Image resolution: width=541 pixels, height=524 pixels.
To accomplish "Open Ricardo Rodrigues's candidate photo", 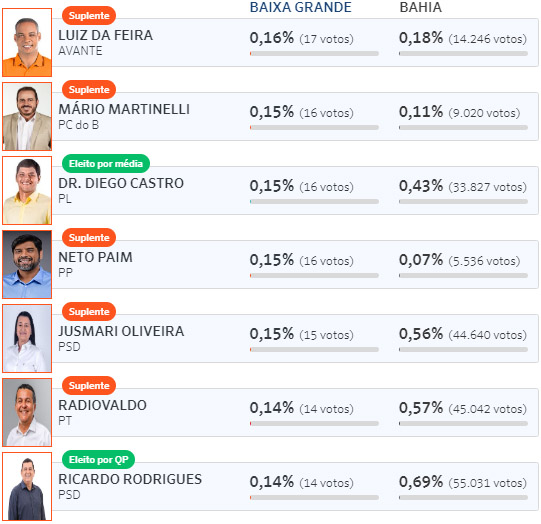I will [x=27, y=486].
